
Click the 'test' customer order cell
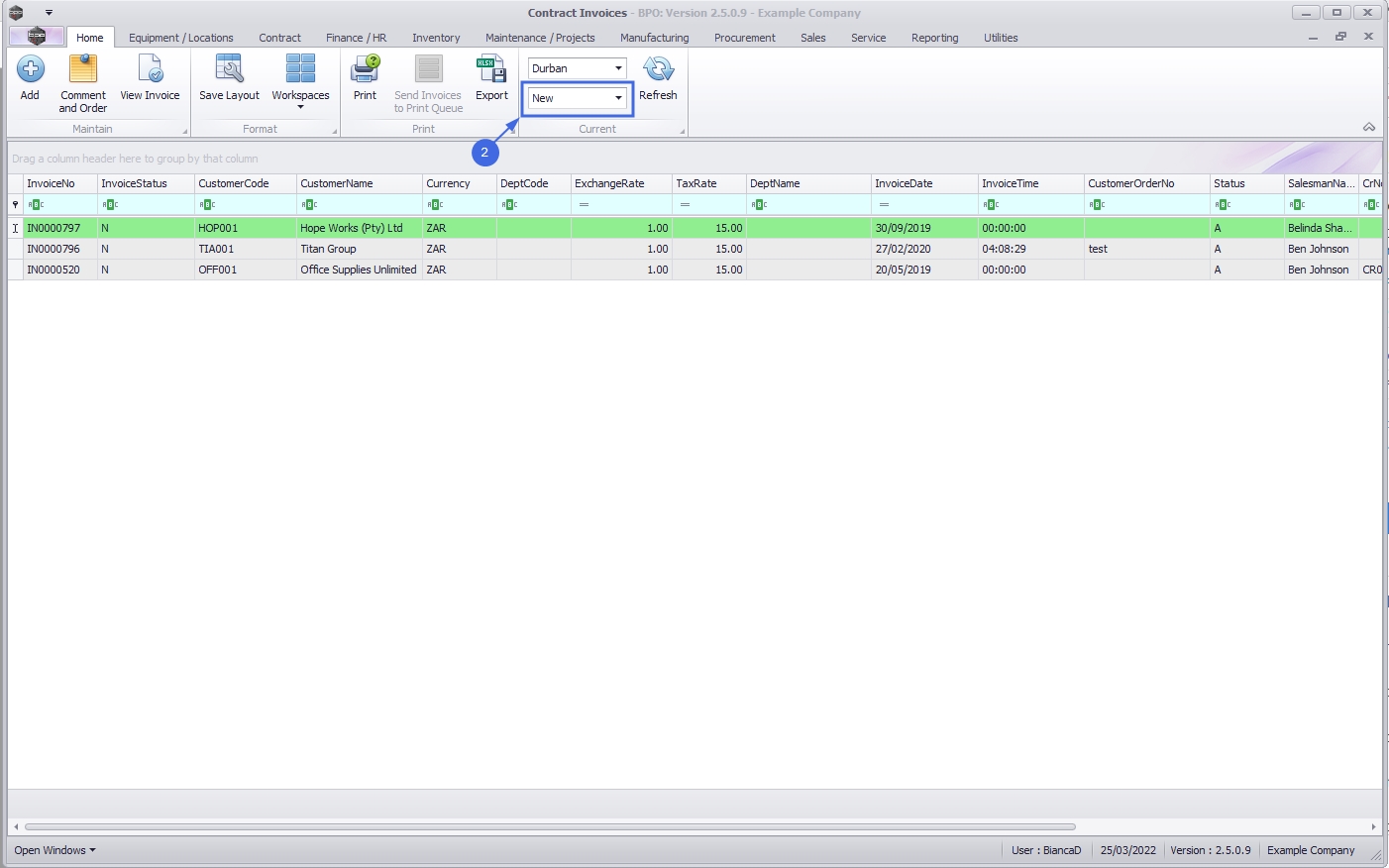(x=1146, y=249)
